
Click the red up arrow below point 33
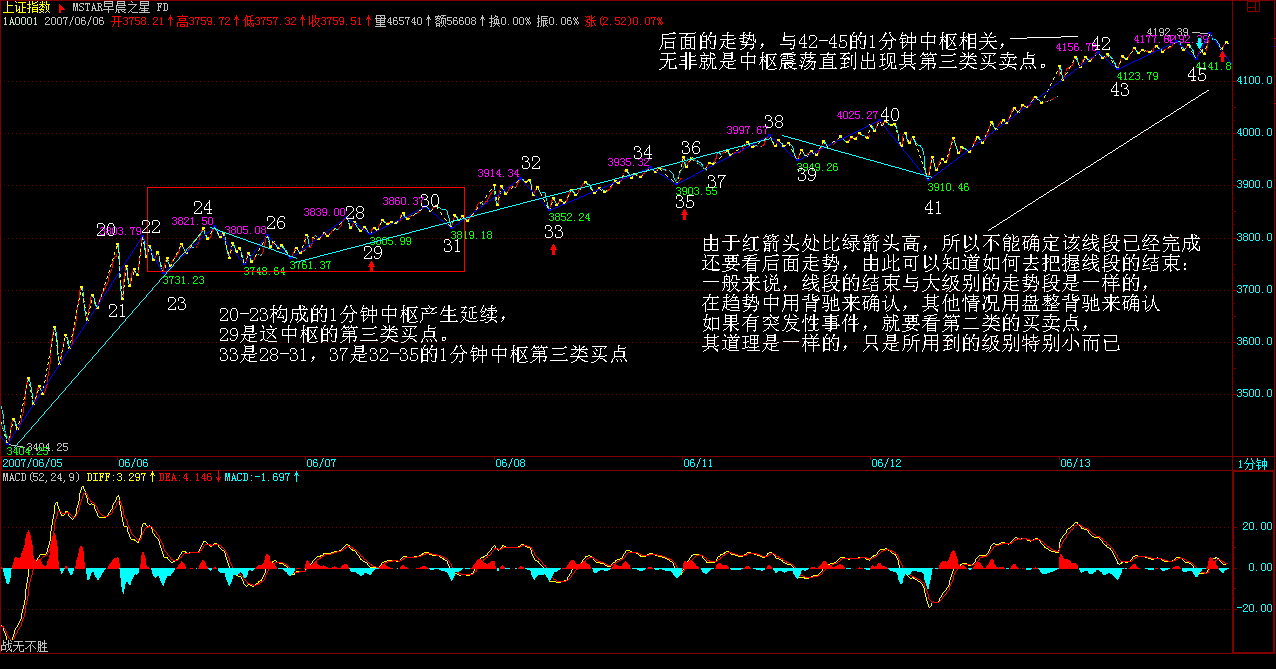click(x=554, y=248)
